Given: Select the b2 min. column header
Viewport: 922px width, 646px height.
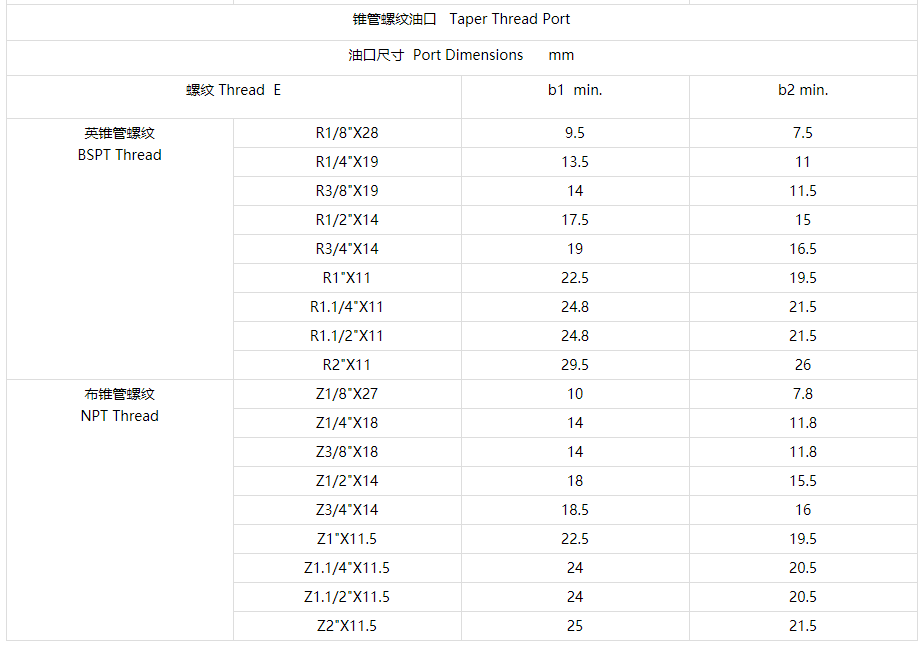Looking at the screenshot, I should 803,97.
